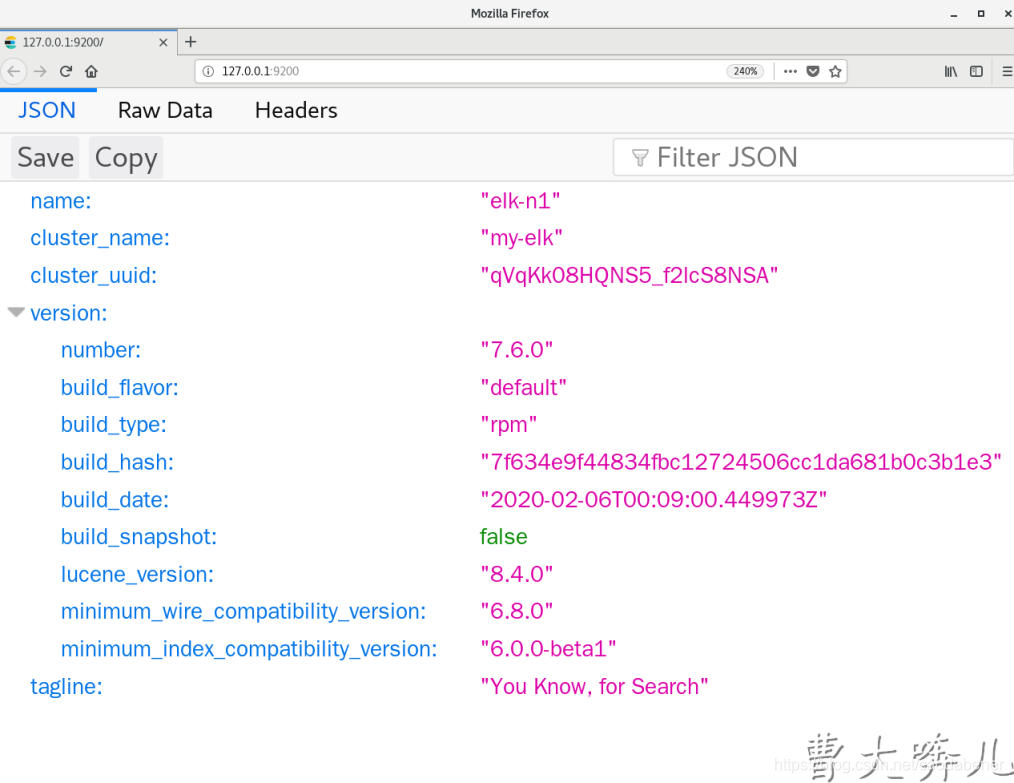Image resolution: width=1014 pixels, height=783 pixels.
Task: Select the 127.0.0.1:9200/ browser tab
Action: pyautogui.click(x=88, y=42)
